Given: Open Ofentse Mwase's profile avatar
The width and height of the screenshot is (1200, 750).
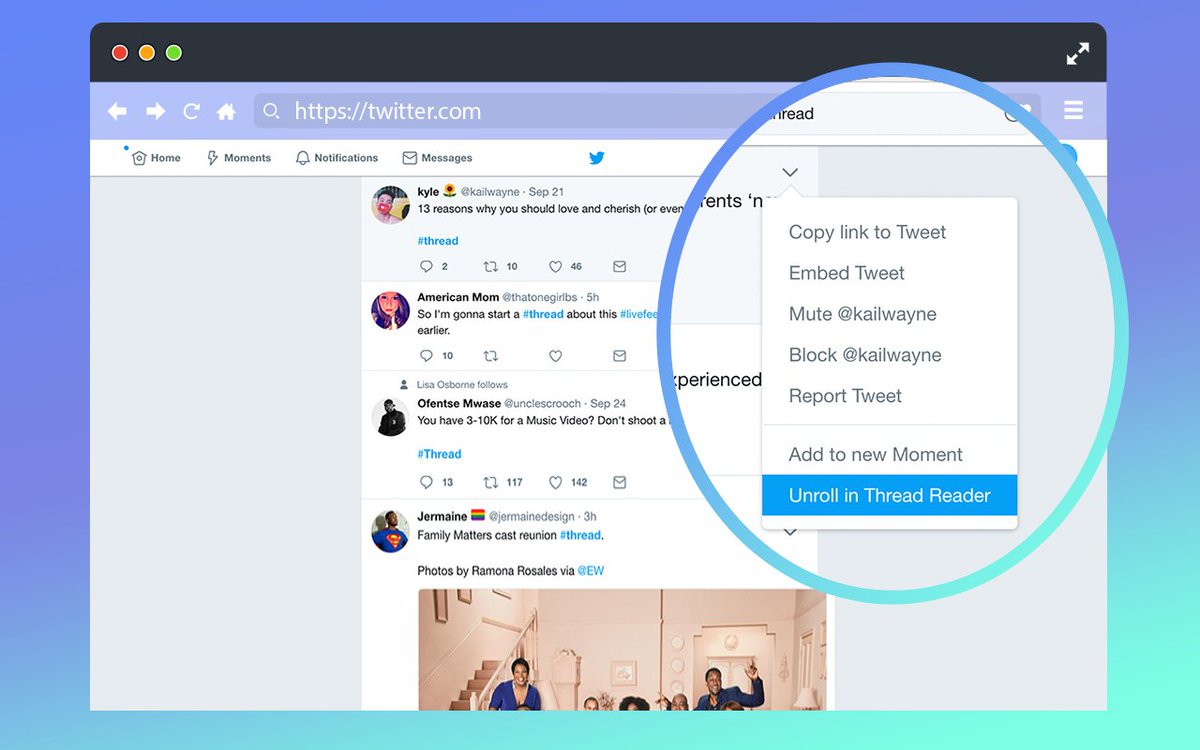Looking at the screenshot, I should 390,416.
